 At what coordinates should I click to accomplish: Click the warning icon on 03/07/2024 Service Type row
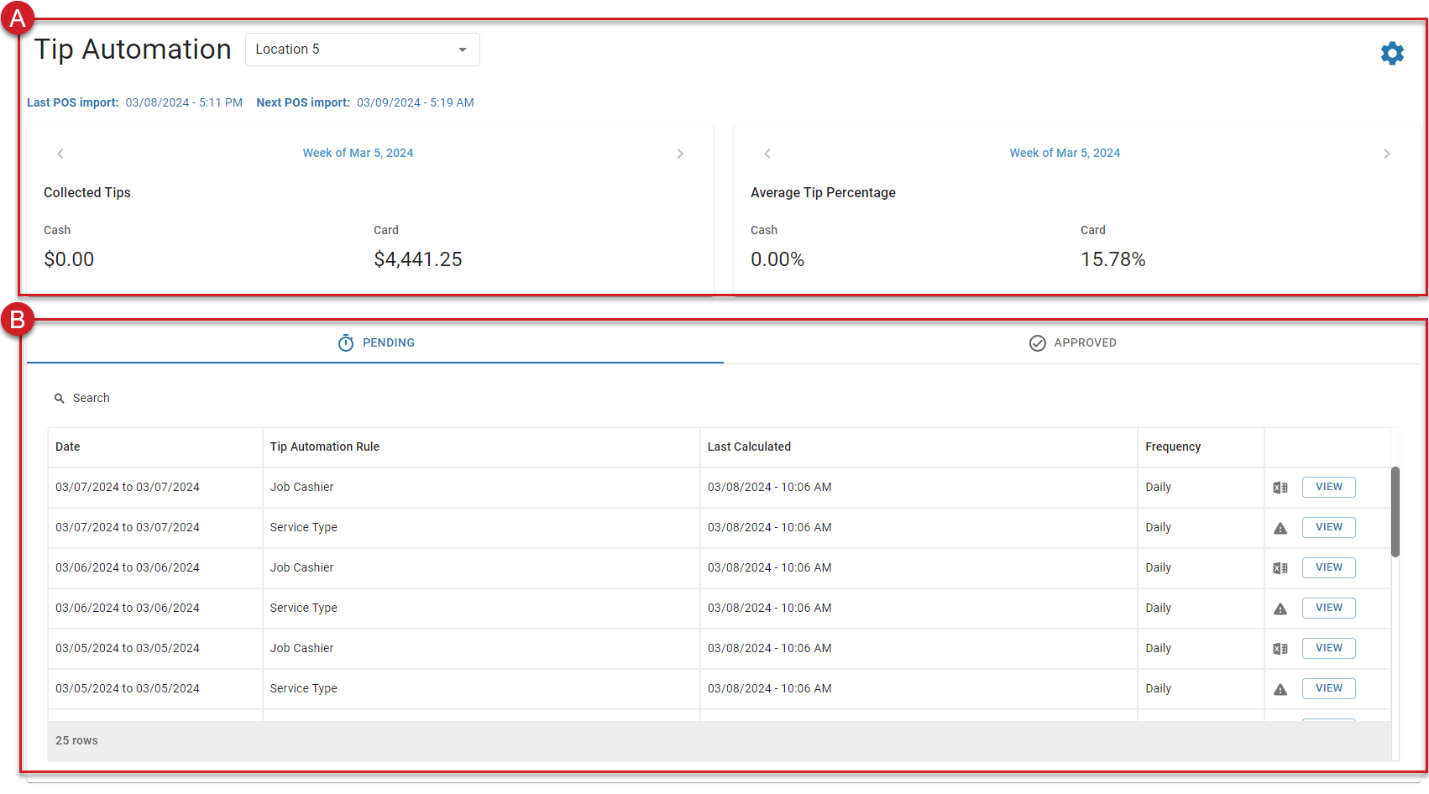pos(1280,528)
